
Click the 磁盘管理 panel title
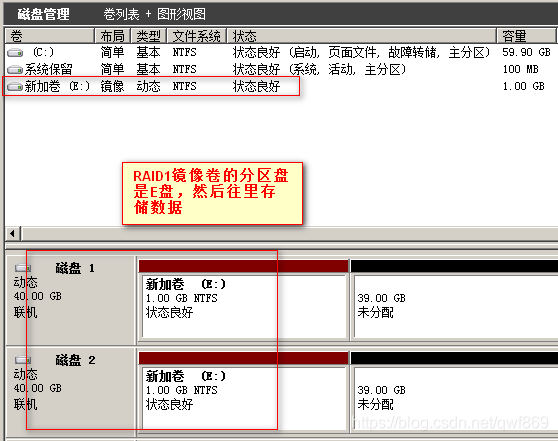[43, 15]
